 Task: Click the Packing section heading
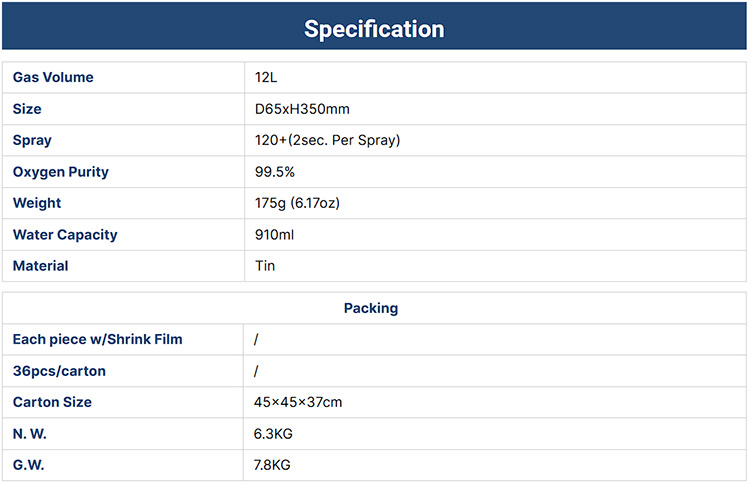pyautogui.click(x=371, y=308)
